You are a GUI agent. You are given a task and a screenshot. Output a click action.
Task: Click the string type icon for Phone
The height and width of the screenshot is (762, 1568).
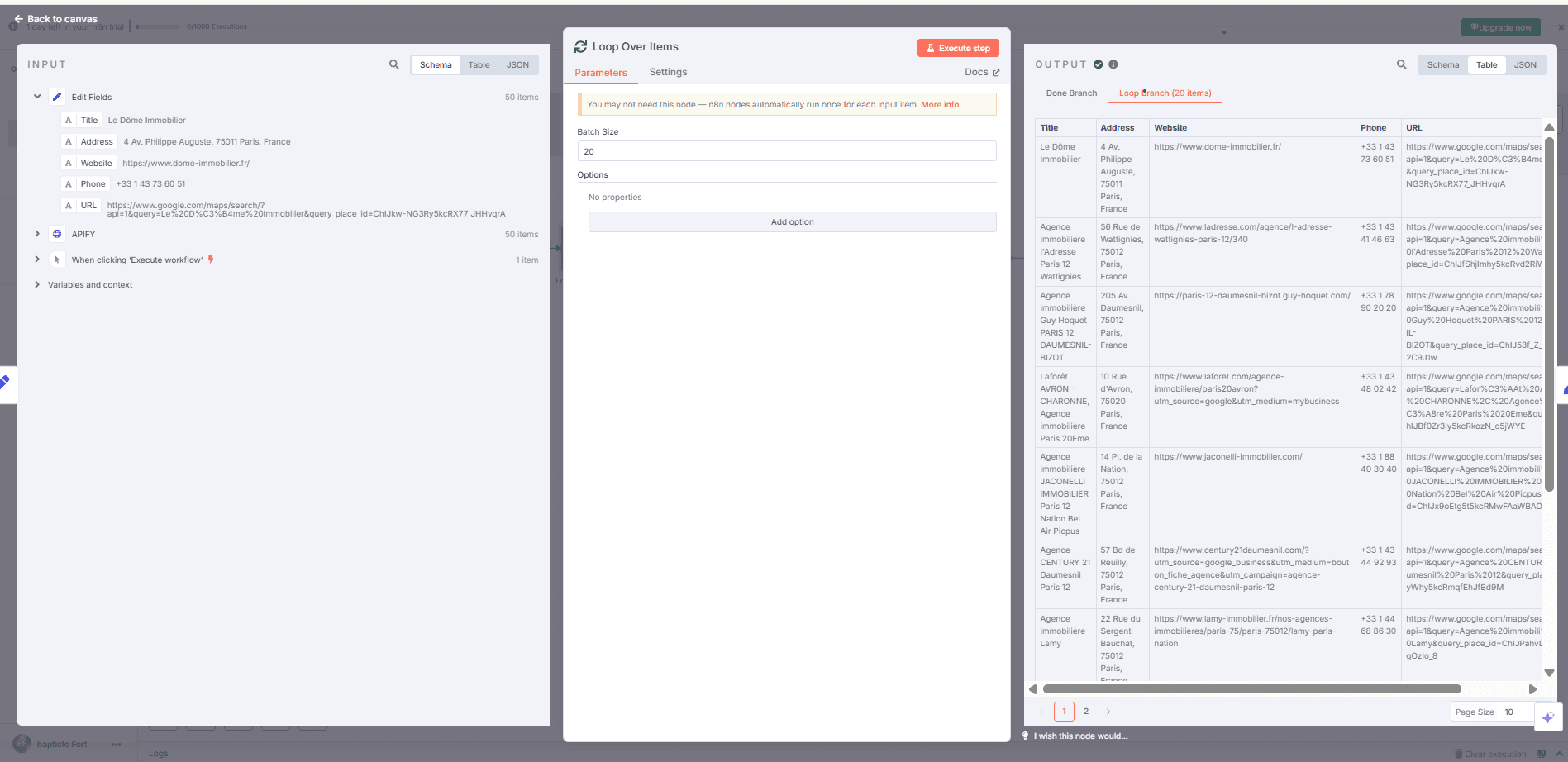(69, 183)
